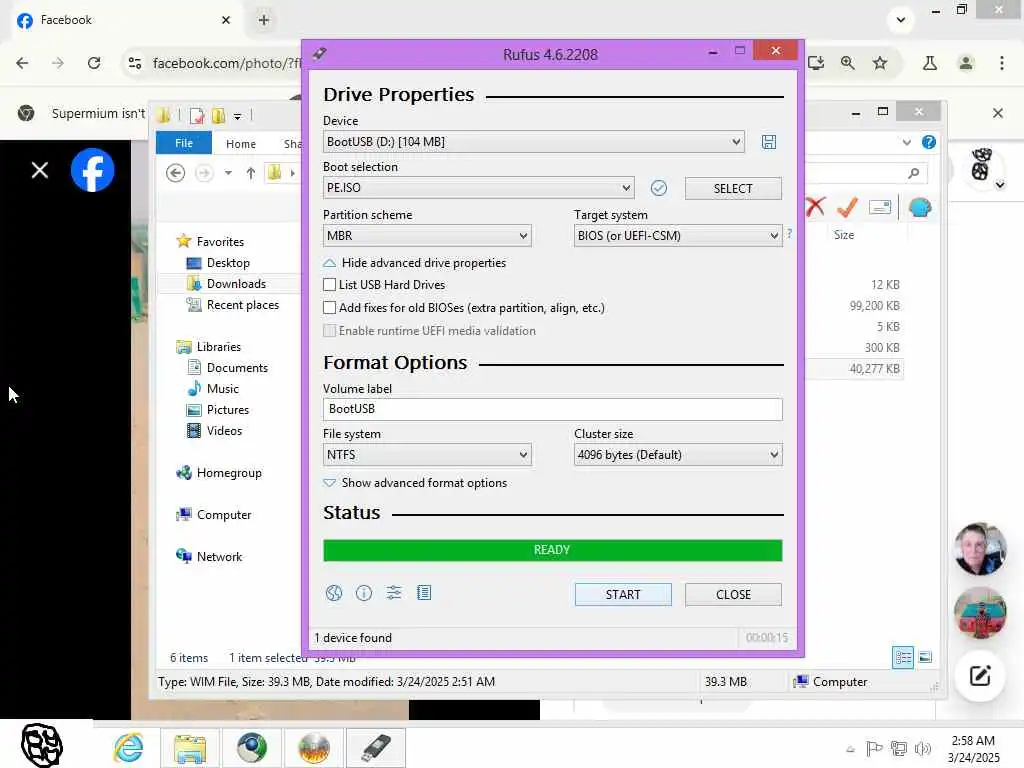1024x768 pixels.
Task: Open the compose message pencil icon
Action: (x=980, y=675)
